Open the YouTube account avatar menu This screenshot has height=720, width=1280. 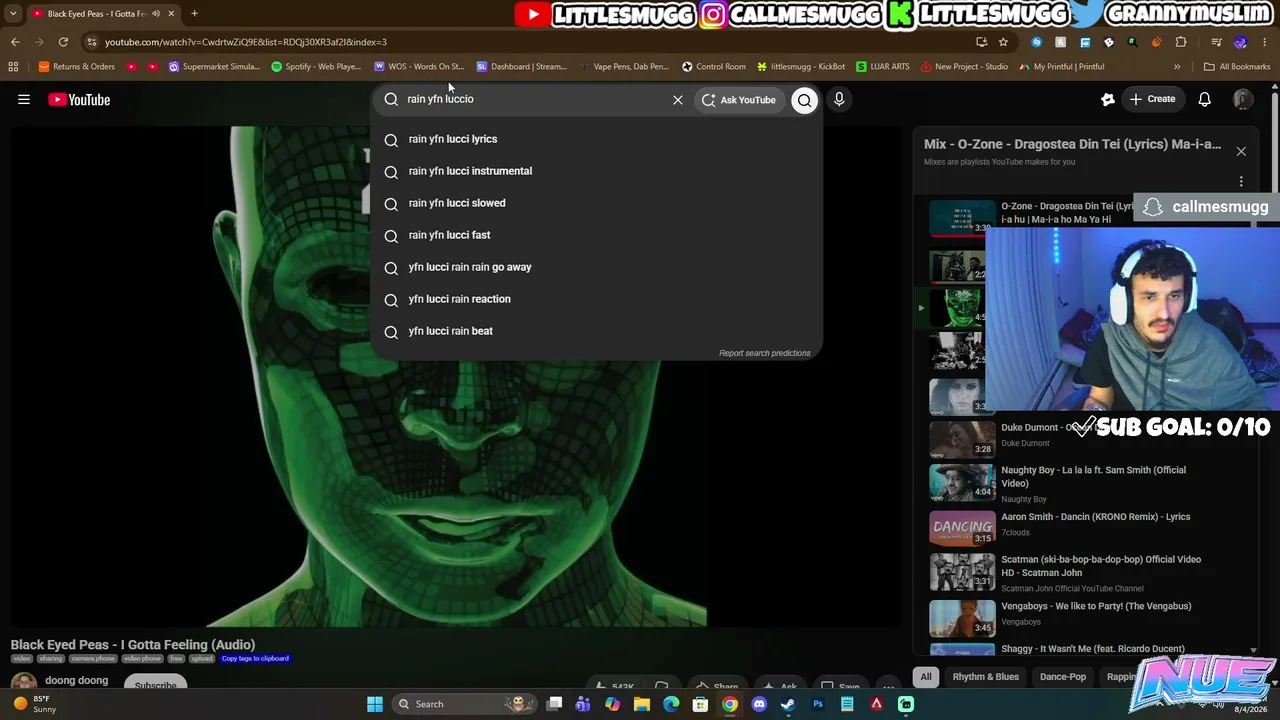pyautogui.click(x=1242, y=99)
